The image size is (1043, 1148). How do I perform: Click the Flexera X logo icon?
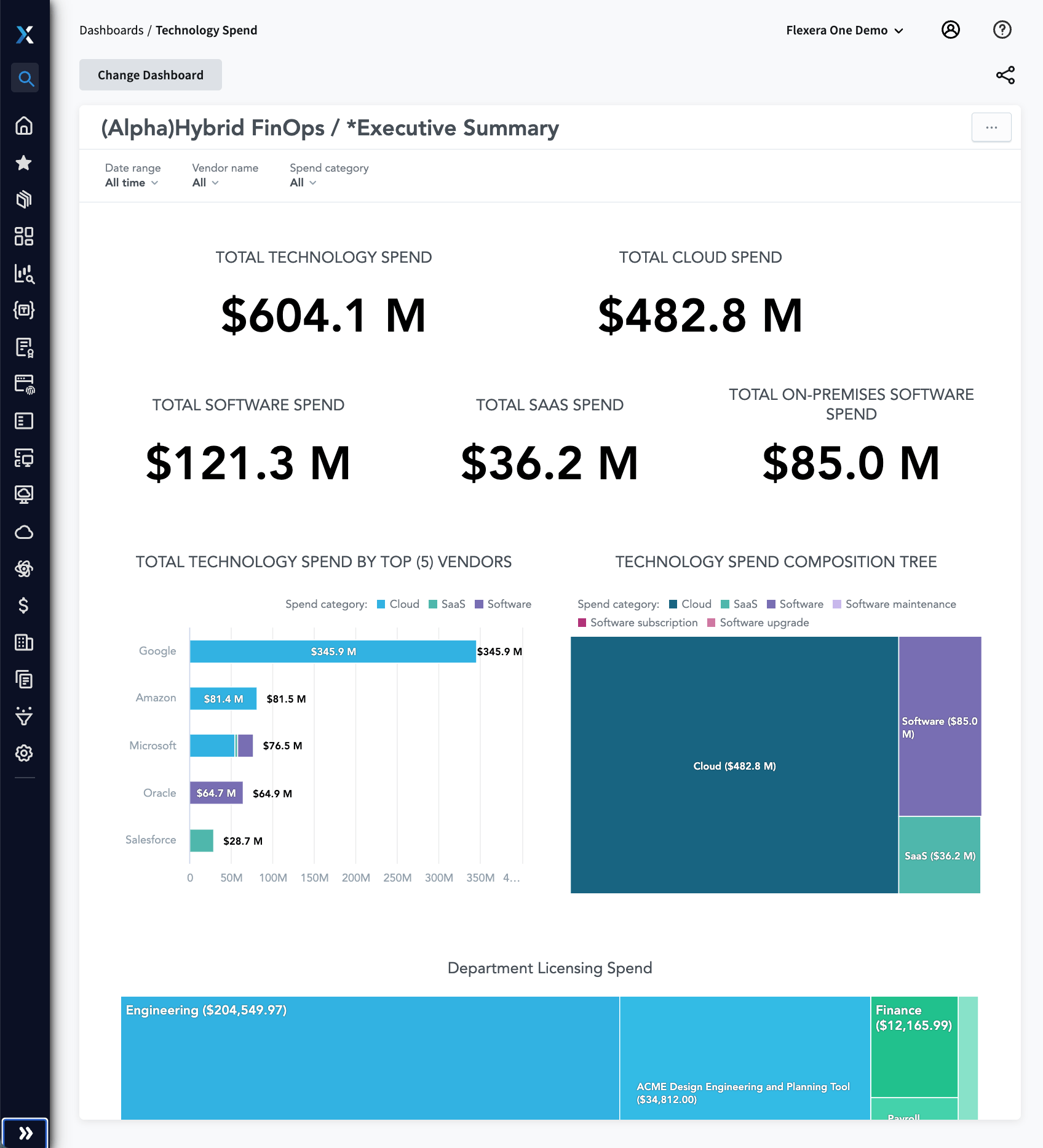click(25, 34)
